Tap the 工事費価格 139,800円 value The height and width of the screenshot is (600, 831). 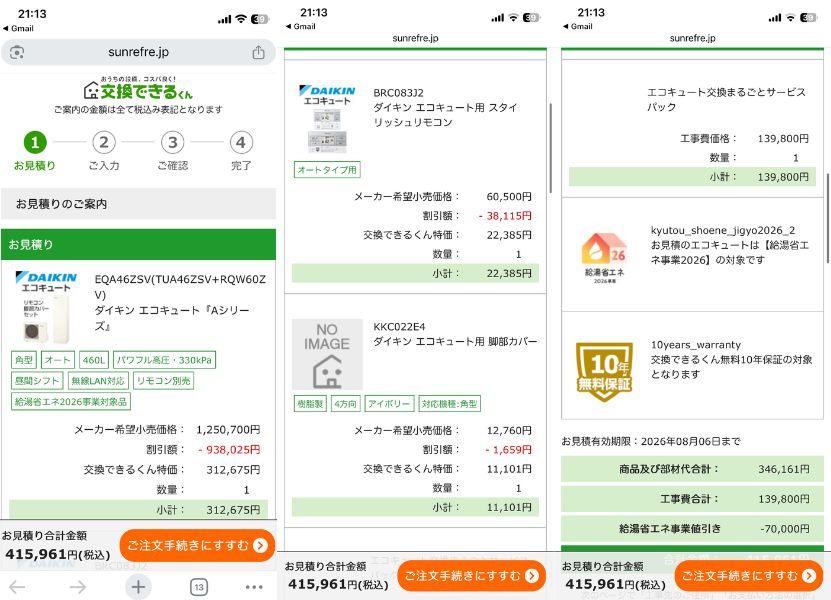pos(783,138)
